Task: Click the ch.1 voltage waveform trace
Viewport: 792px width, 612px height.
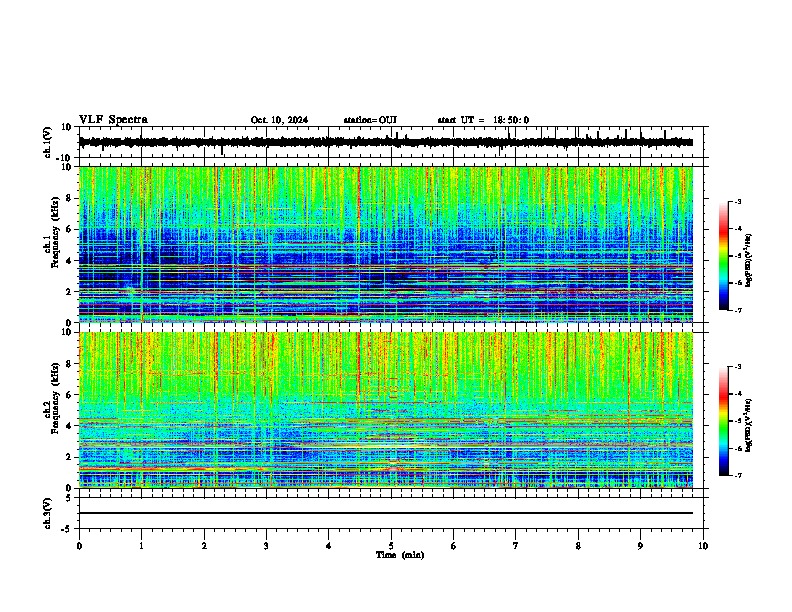Action: click(386, 142)
